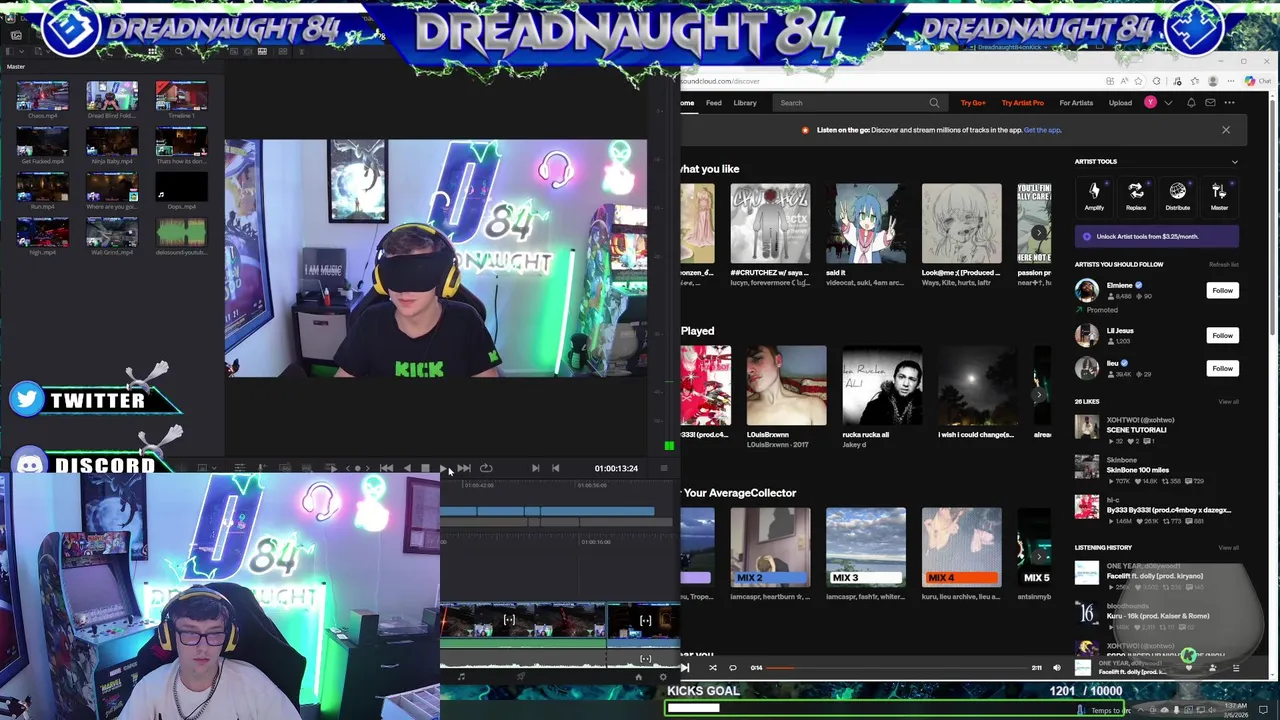Screen dimensions: 1280x720
Task: Click View all beside Listening History
Action: (x=1228, y=547)
